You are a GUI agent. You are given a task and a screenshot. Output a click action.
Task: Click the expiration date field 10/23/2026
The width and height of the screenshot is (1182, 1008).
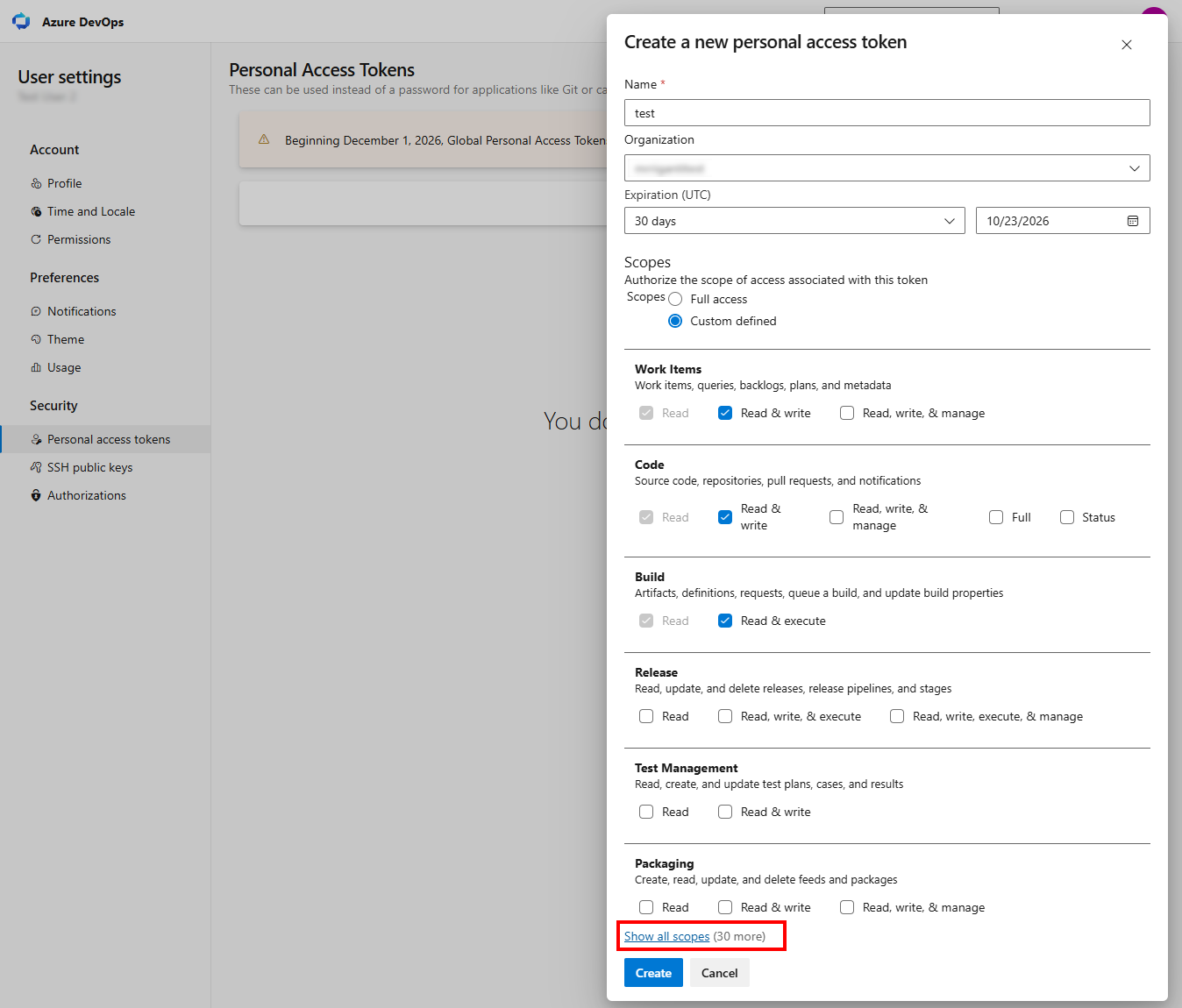click(1063, 221)
